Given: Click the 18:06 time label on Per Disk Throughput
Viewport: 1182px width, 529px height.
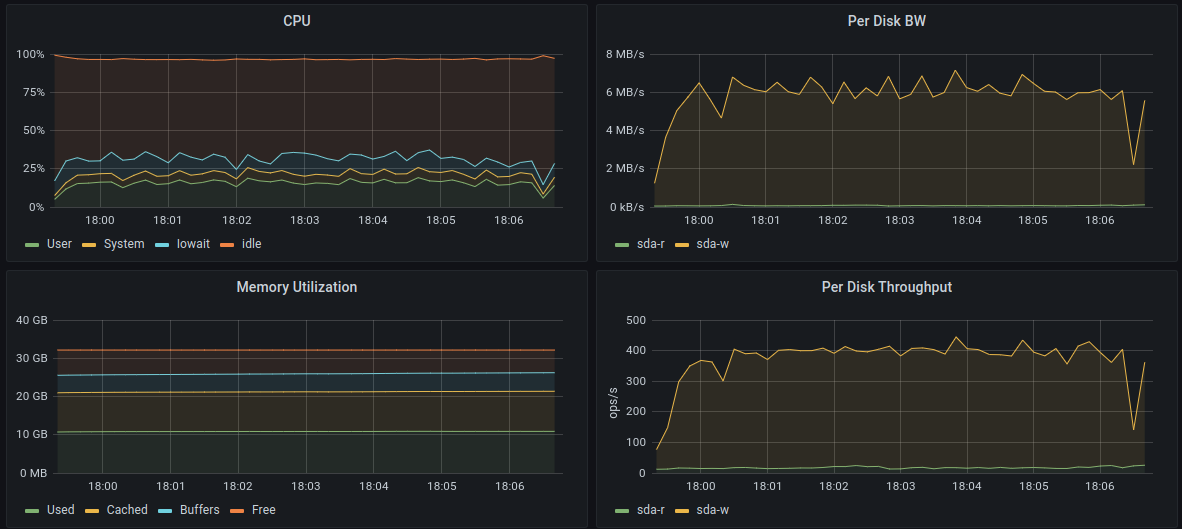Looking at the screenshot, I should pyautogui.click(x=1101, y=486).
